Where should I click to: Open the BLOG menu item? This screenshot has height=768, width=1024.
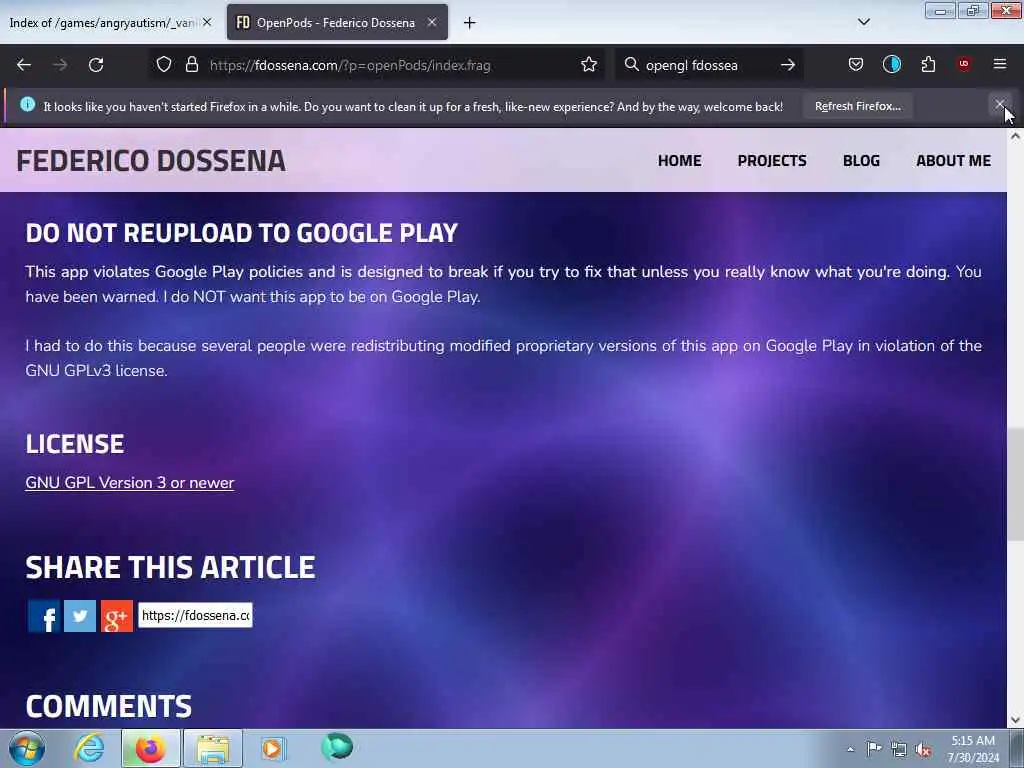click(x=861, y=161)
